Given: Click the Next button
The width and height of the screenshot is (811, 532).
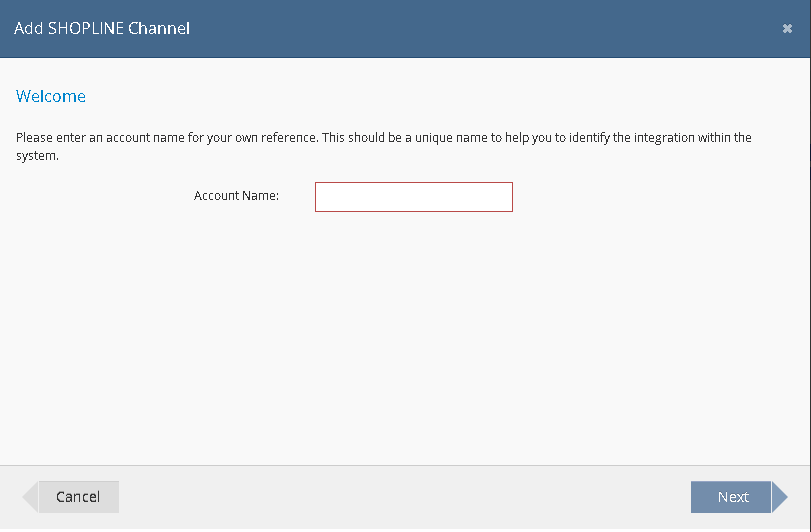Looking at the screenshot, I should click(739, 497).
